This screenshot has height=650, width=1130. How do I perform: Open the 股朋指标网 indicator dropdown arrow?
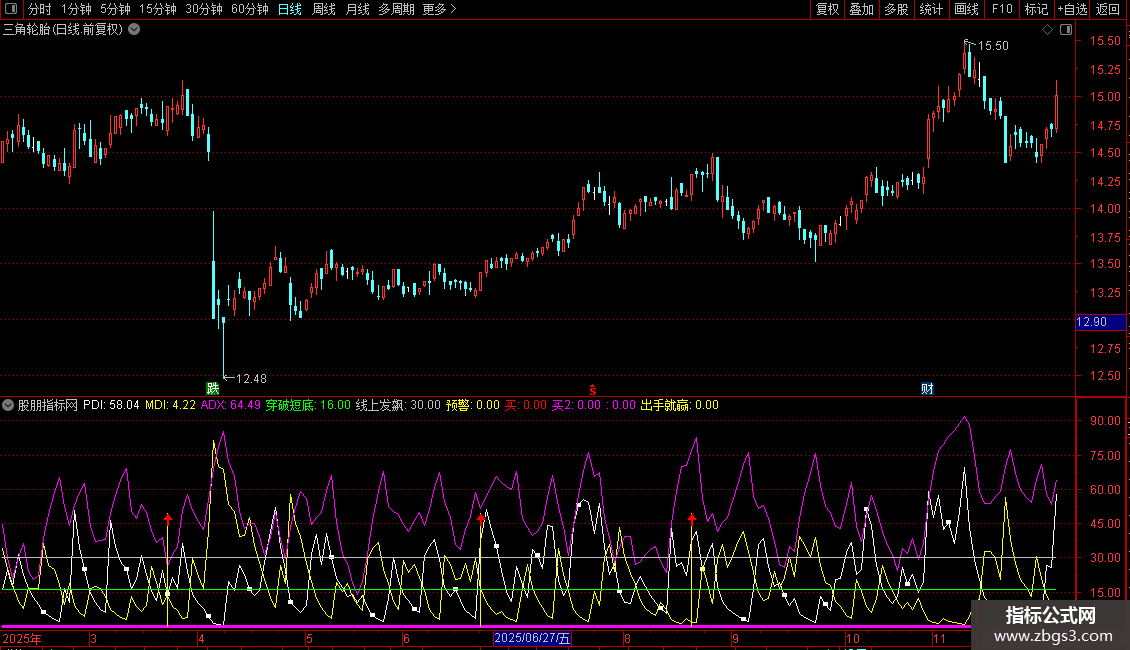9,405
